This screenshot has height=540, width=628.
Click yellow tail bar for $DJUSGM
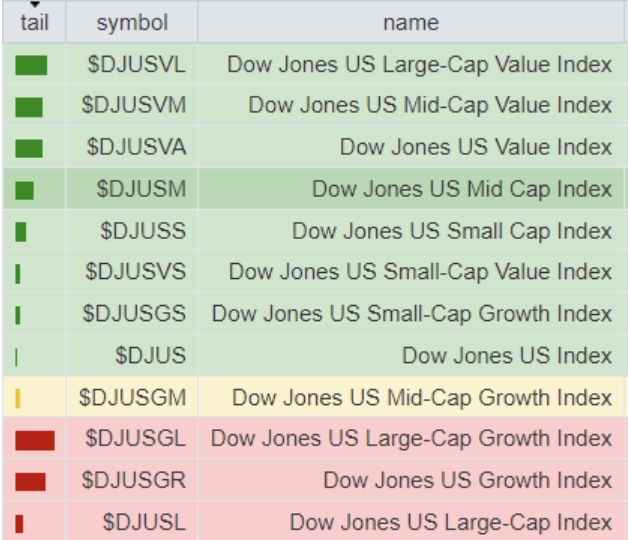pyautogui.click(x=18, y=399)
